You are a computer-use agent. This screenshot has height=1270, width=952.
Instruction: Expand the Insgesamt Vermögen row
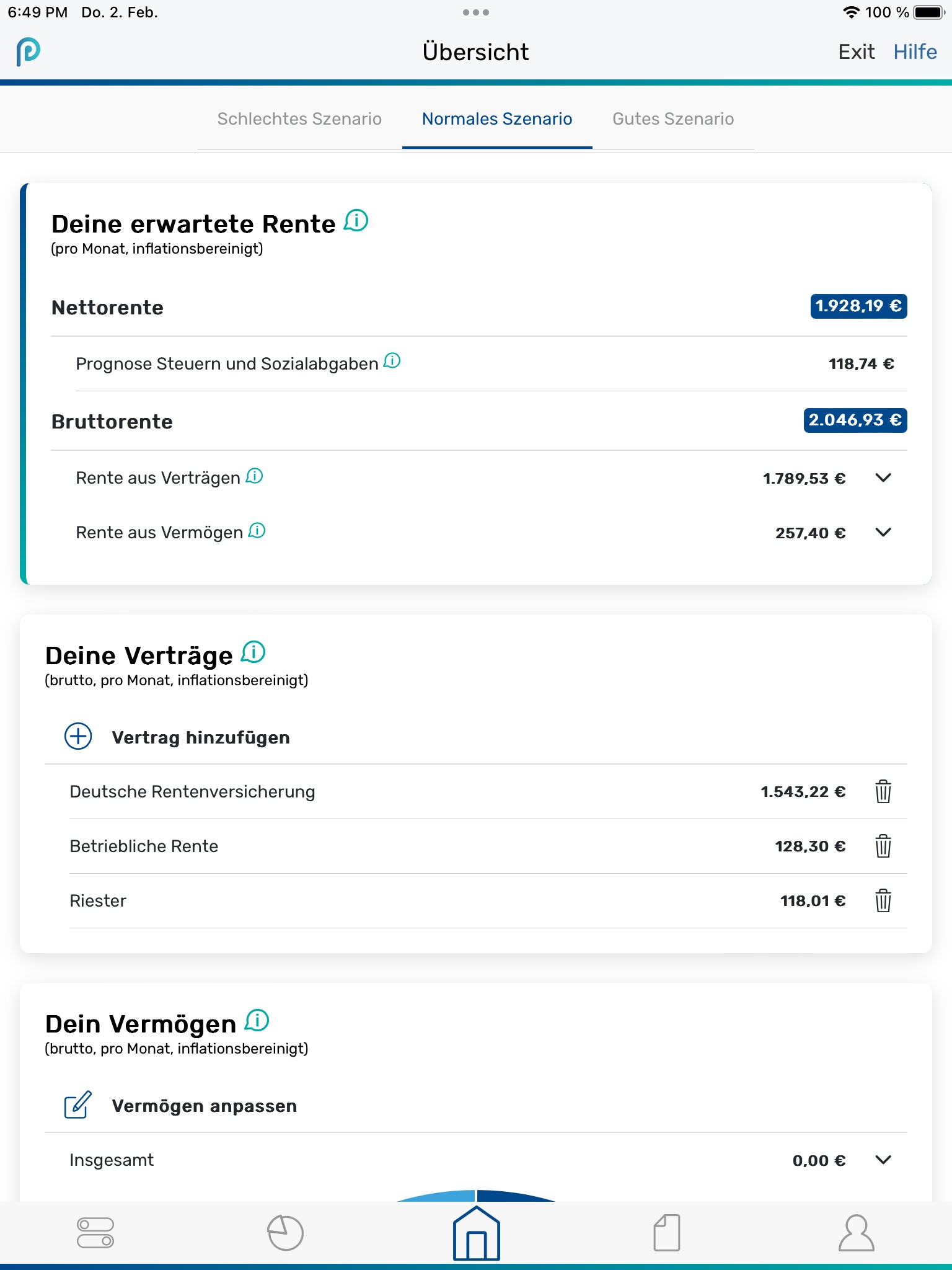(883, 1160)
